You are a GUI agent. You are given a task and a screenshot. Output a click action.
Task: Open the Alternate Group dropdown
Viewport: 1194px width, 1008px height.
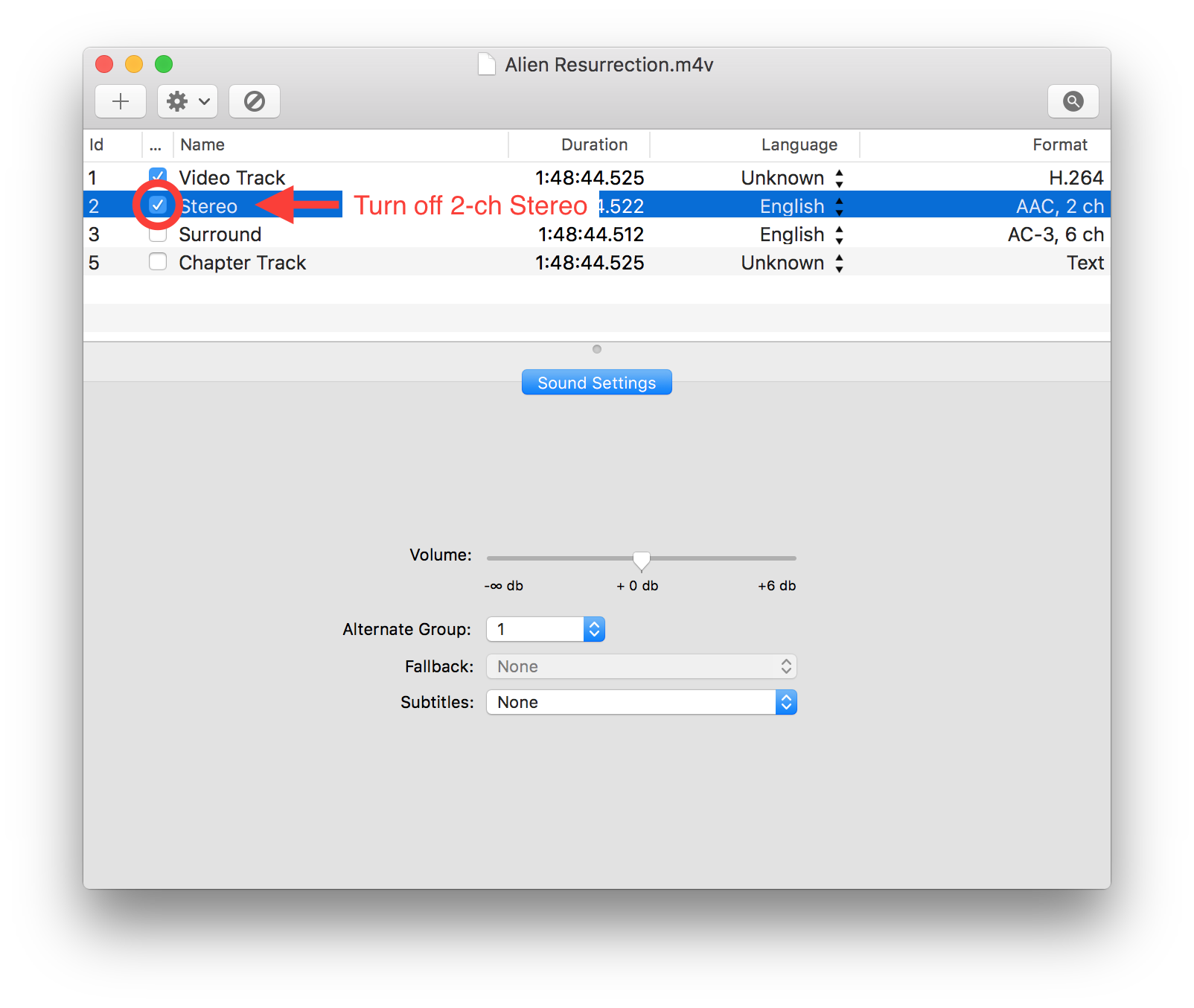coord(546,629)
